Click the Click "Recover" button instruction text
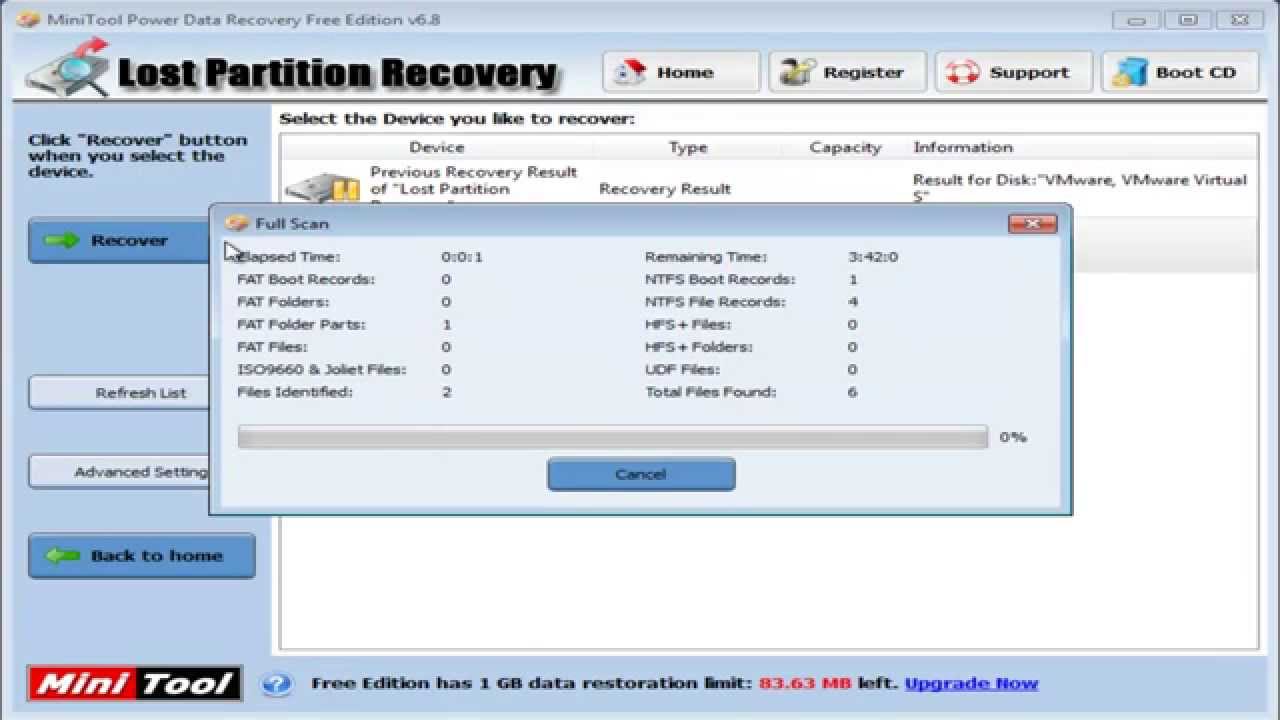This screenshot has width=1280, height=720. tap(137, 156)
